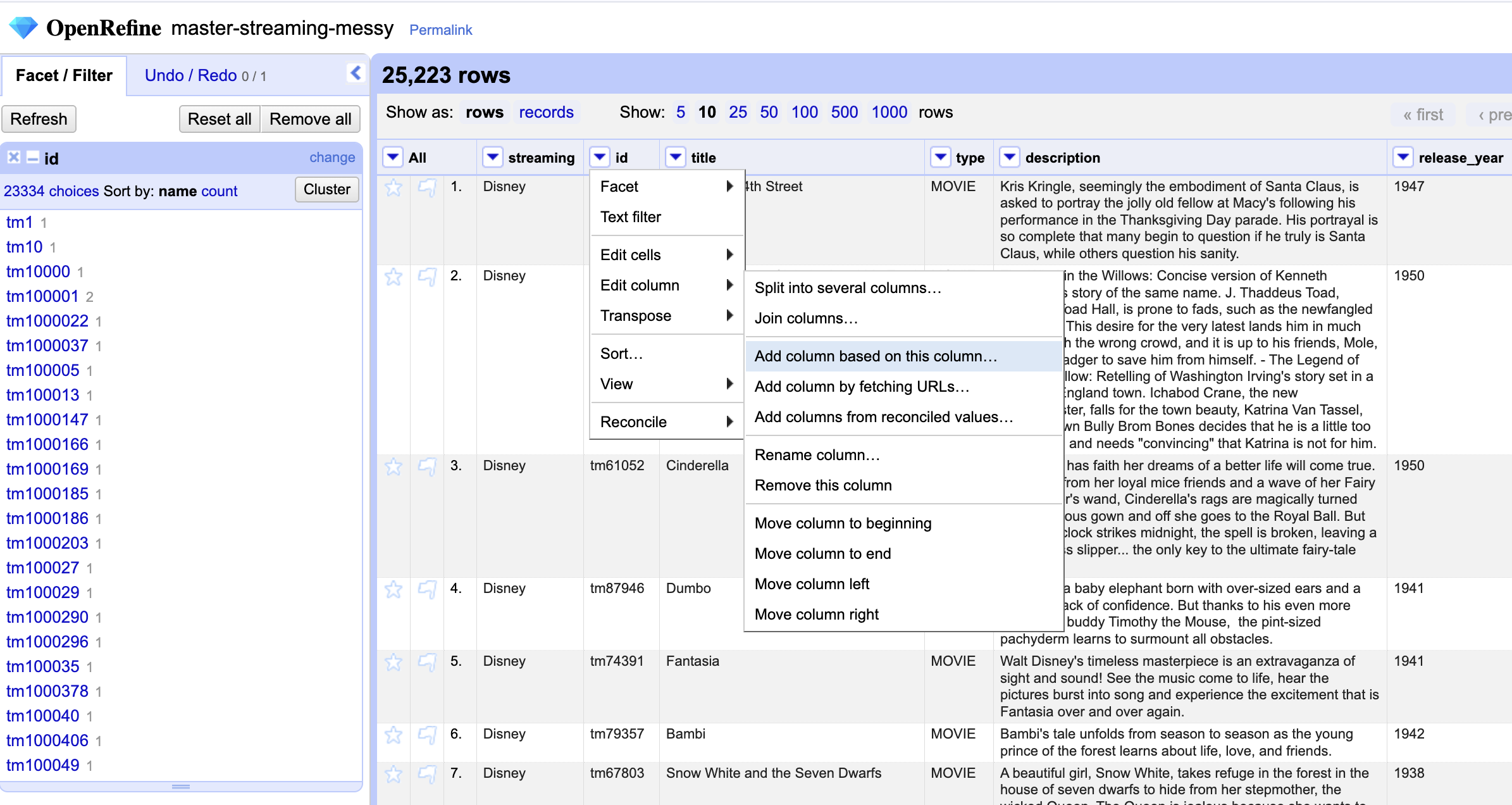Viewport: 1512px width, 805px height.
Task: Star row 4 Dumbo
Action: (x=393, y=589)
